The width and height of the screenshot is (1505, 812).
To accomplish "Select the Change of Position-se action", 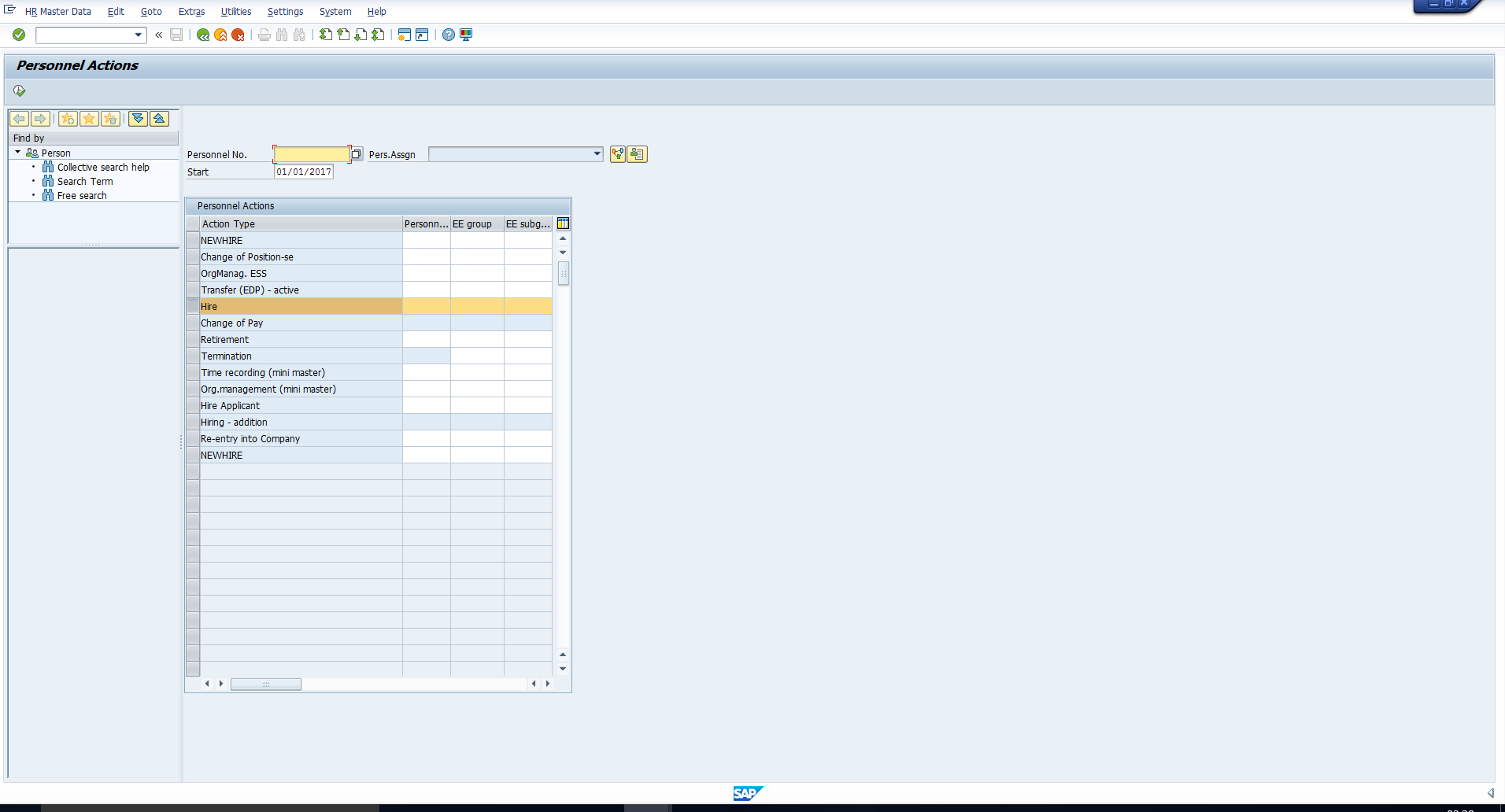I will point(301,257).
